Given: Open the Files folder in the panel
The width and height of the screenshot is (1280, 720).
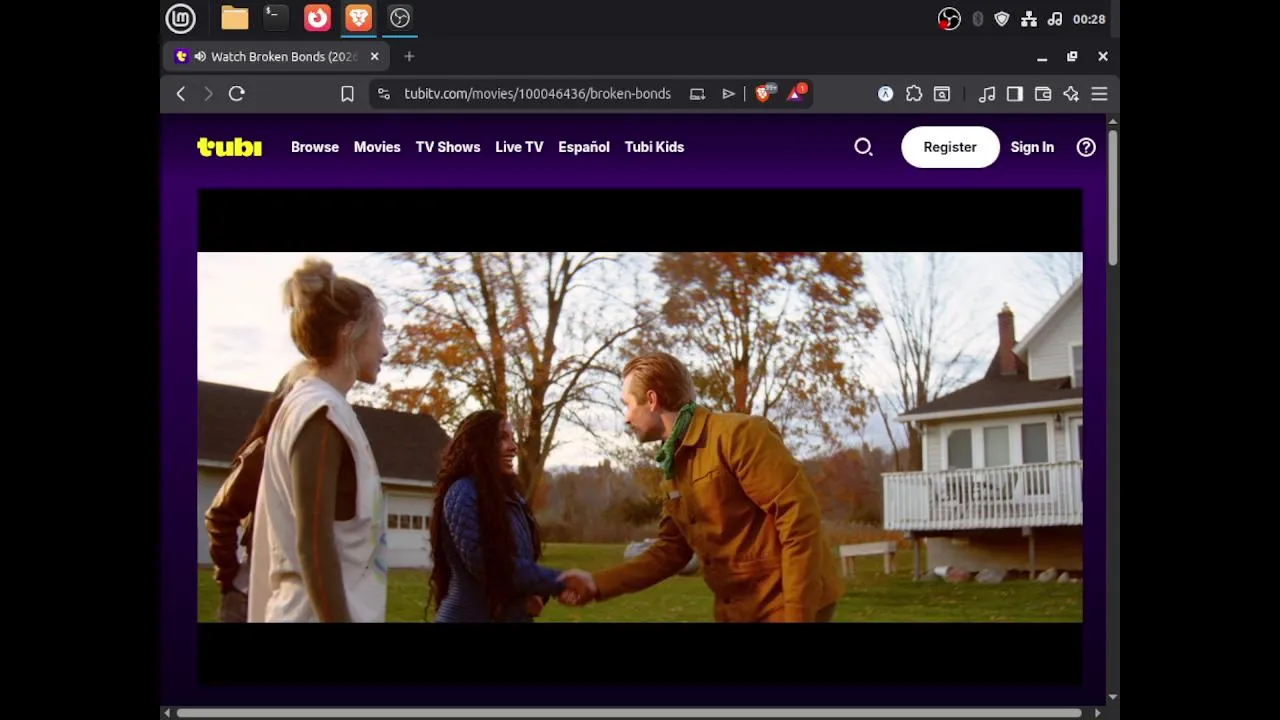Looking at the screenshot, I should pyautogui.click(x=235, y=18).
